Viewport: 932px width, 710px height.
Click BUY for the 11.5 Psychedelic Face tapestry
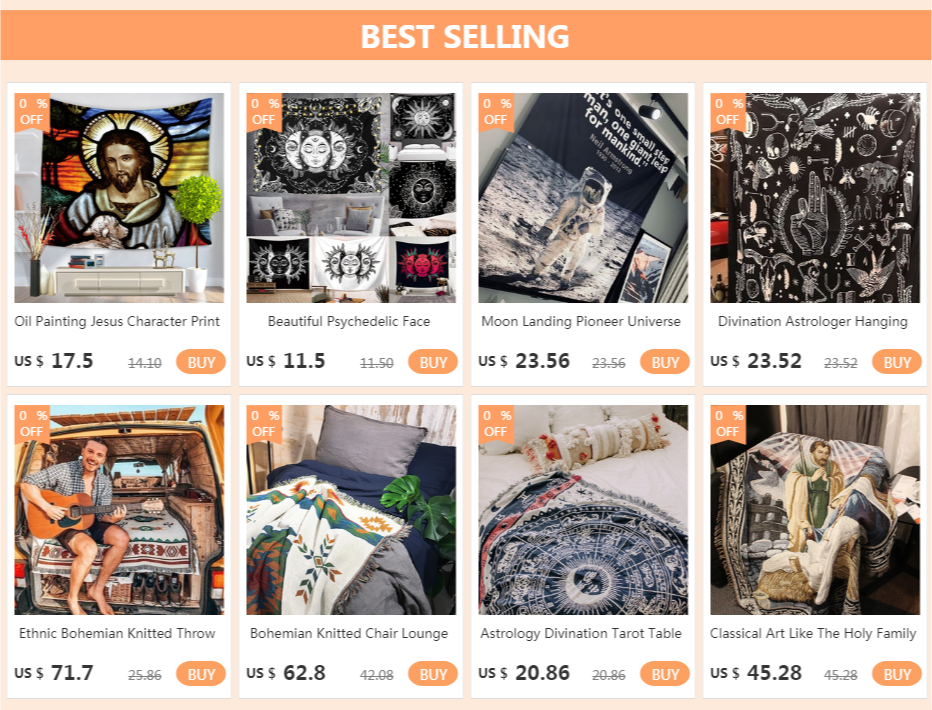coord(433,362)
